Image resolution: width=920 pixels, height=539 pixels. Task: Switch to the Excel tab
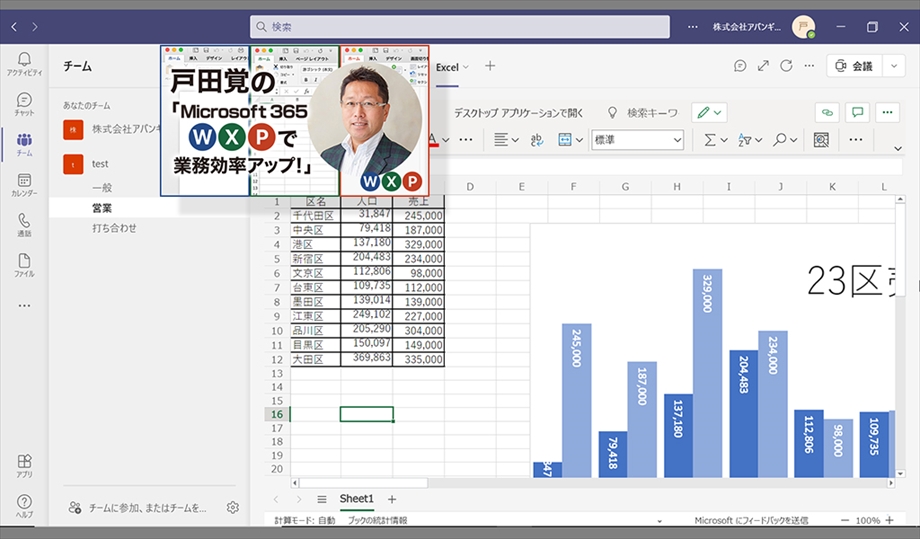pos(447,67)
